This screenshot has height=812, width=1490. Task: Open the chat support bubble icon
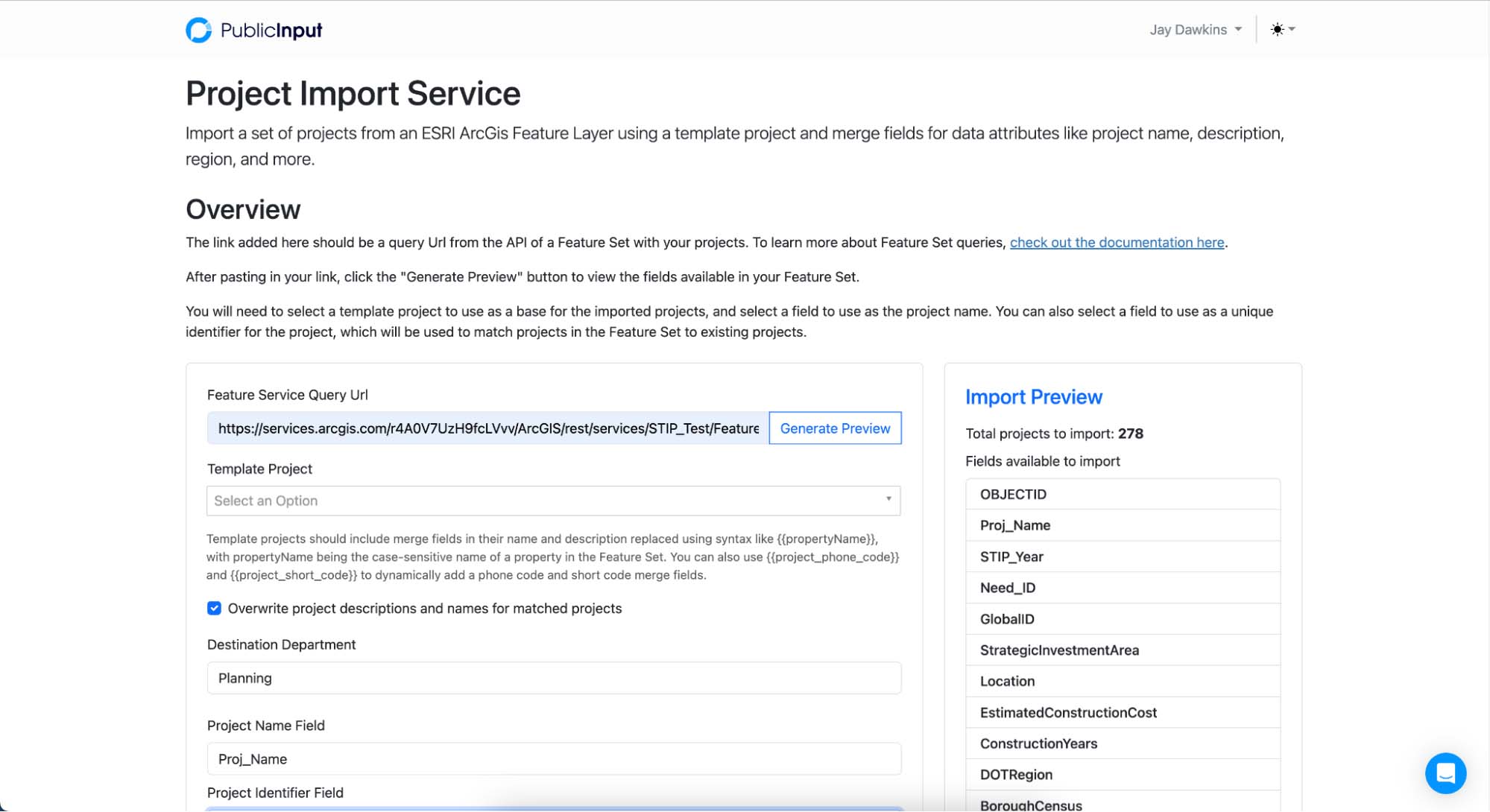pos(1445,773)
